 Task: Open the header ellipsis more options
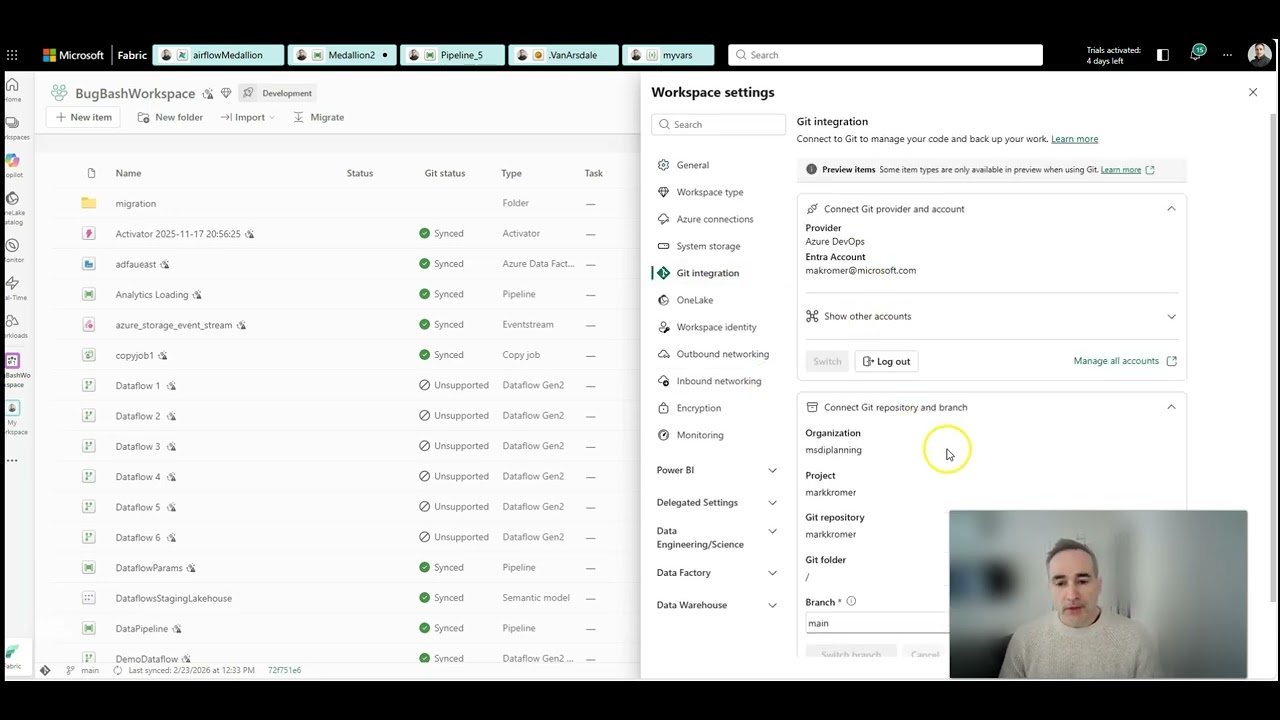pos(1228,55)
